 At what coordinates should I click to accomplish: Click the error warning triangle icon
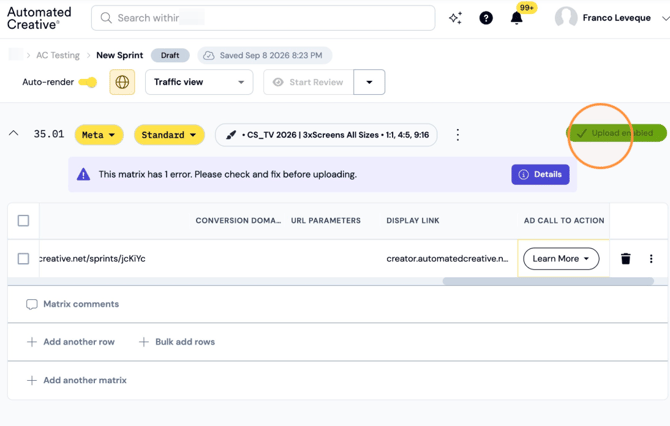[x=83, y=174]
